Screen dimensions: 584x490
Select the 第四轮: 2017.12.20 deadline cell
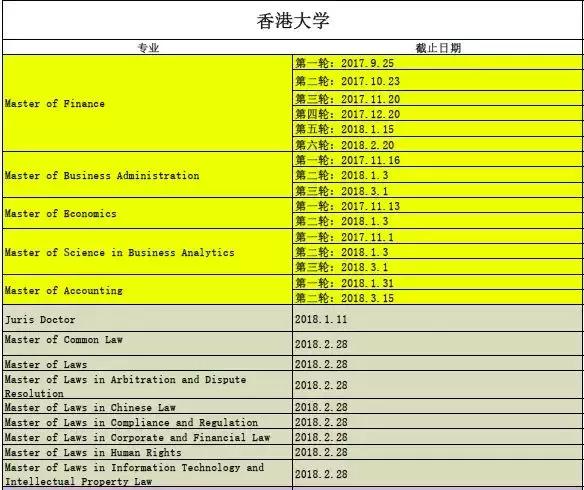pyautogui.click(x=438, y=114)
